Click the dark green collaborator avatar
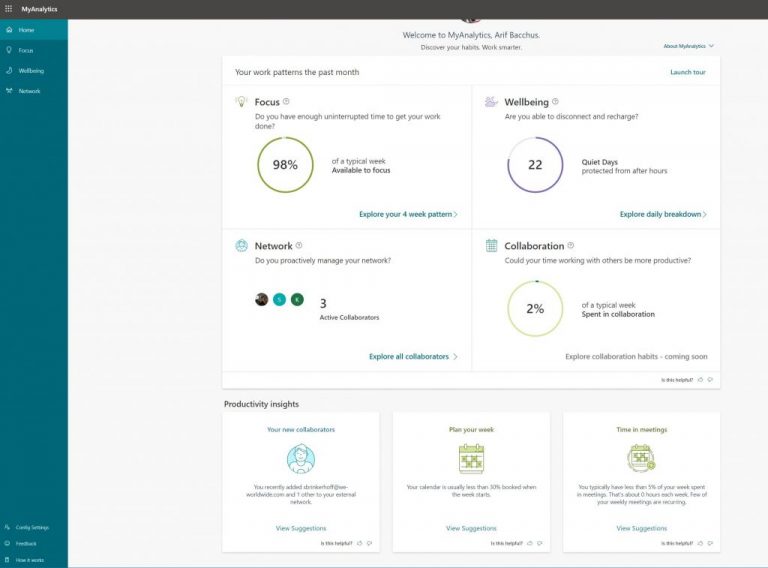 [x=297, y=299]
